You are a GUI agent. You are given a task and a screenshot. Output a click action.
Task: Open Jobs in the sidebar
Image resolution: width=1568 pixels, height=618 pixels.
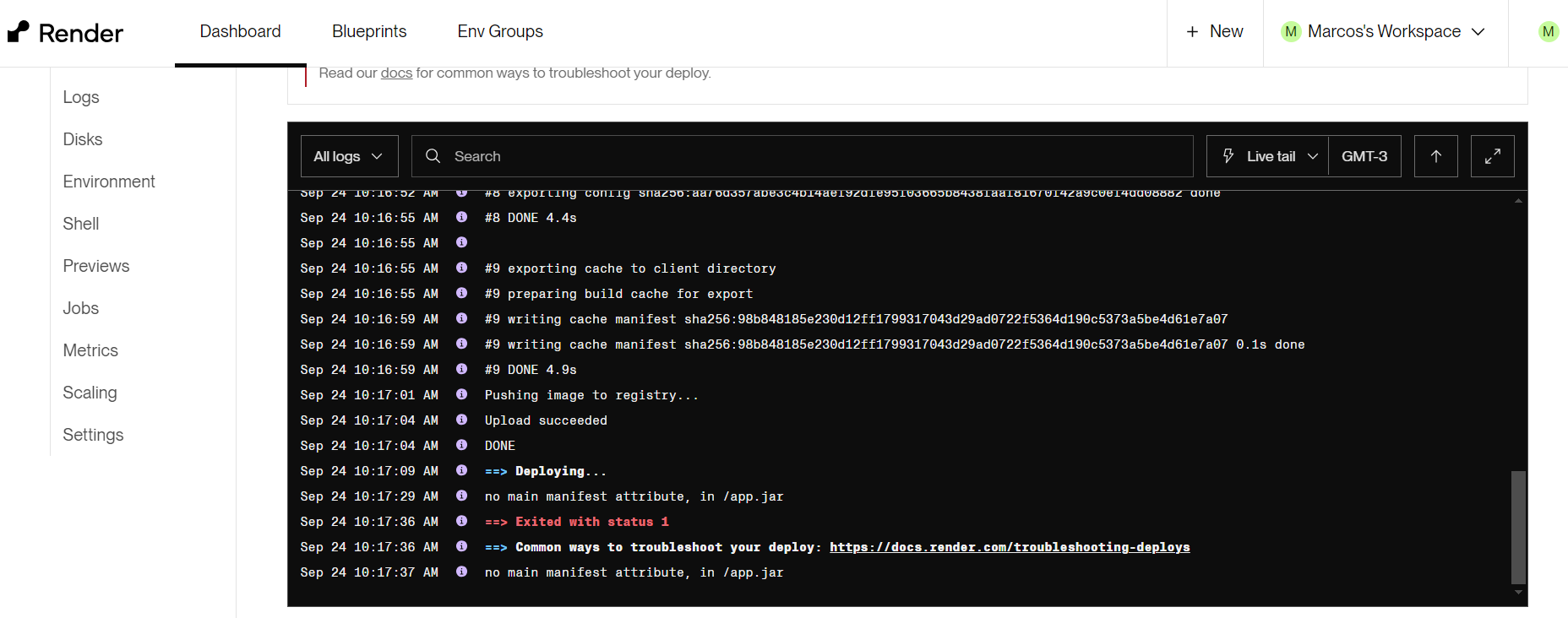click(81, 308)
